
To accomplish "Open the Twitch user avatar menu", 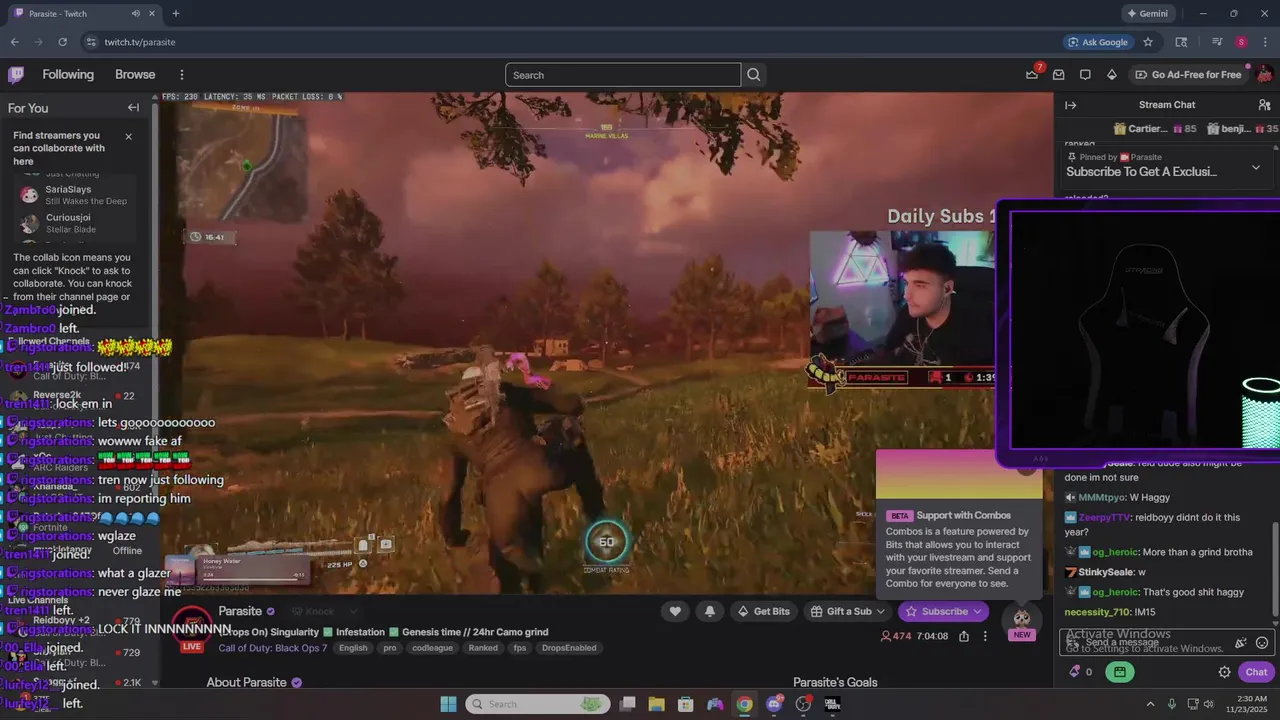I will click(1264, 75).
